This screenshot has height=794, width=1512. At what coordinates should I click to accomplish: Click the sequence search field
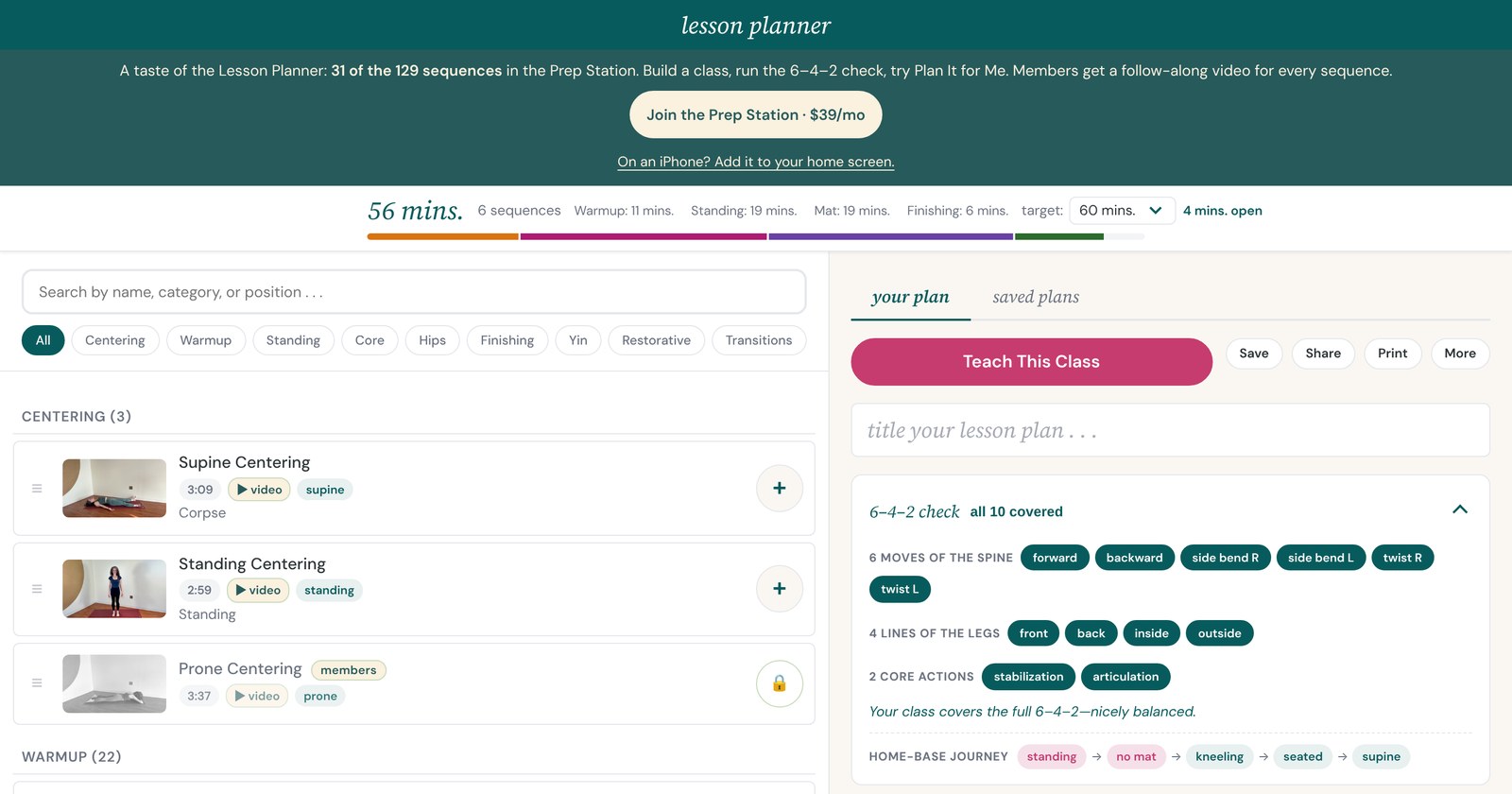[x=414, y=292]
